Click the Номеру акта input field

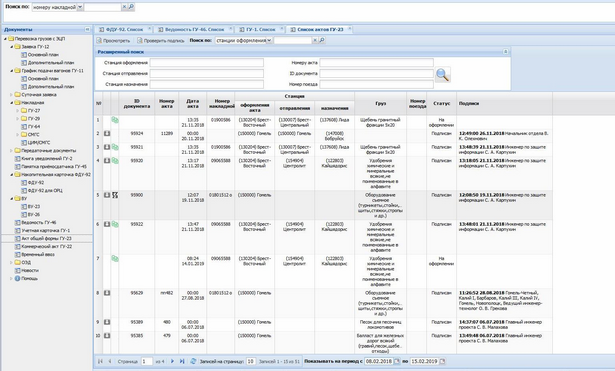pyautogui.click(x=377, y=63)
